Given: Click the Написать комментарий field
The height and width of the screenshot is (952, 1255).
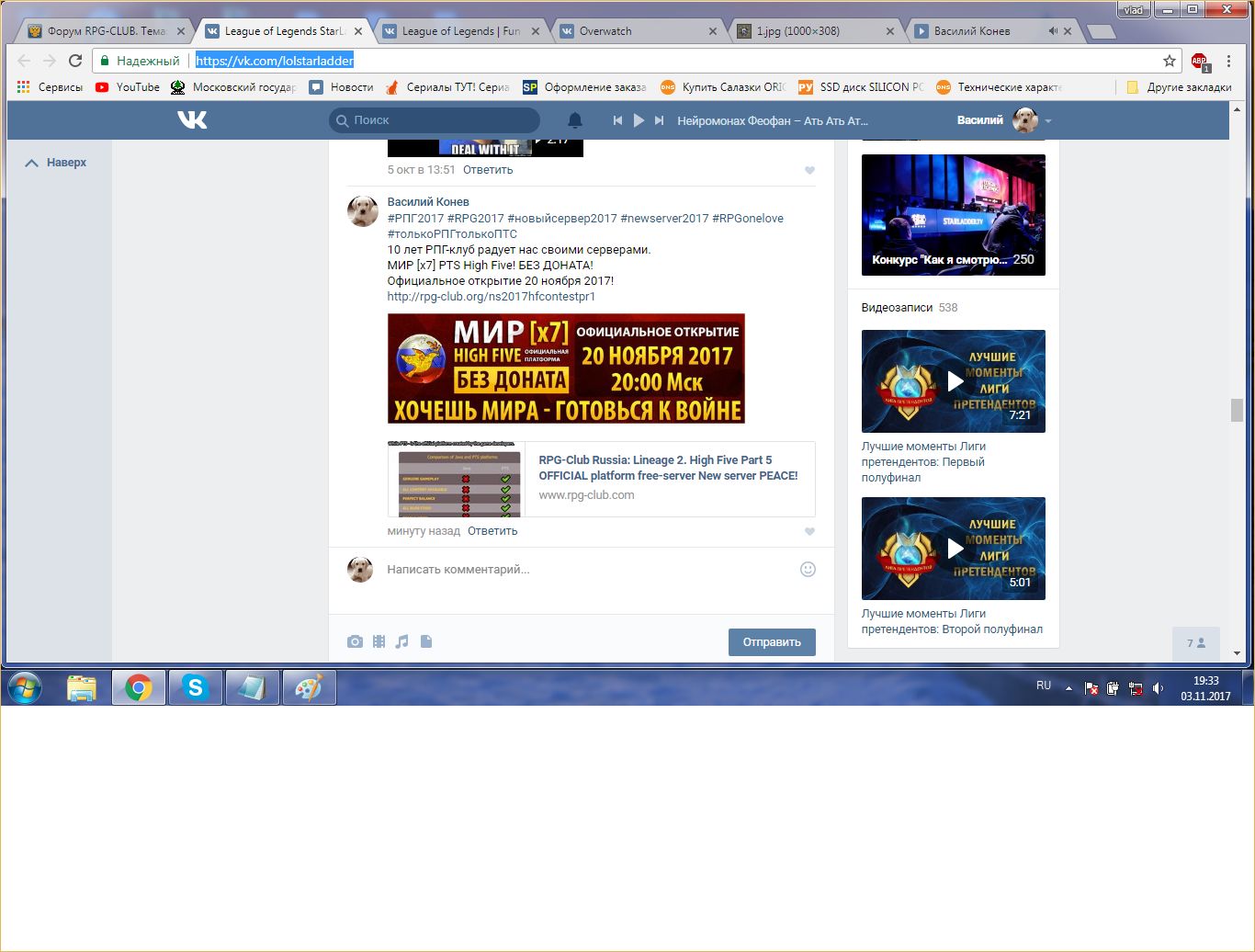Looking at the screenshot, I should tap(588, 570).
